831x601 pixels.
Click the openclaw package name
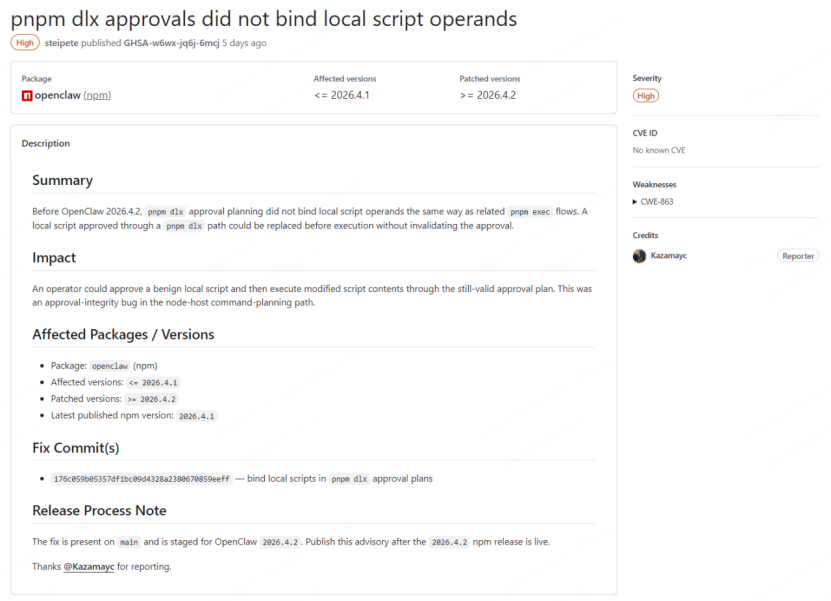point(58,96)
